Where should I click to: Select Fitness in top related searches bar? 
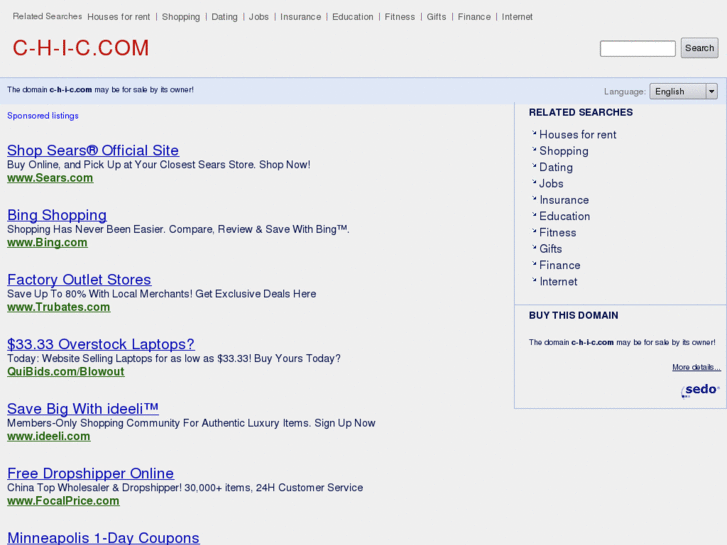coord(400,17)
